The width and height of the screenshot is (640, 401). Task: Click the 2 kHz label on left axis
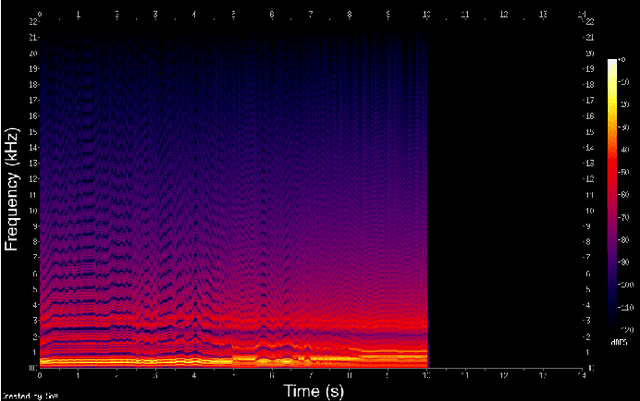click(x=35, y=336)
